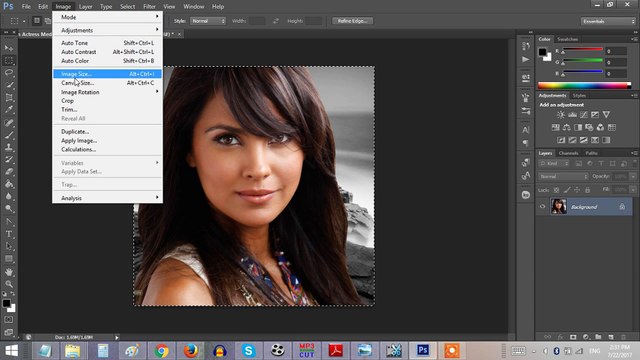Add a Vibrance adjustment
This screenshot has width=640, height=360.
[606, 115]
